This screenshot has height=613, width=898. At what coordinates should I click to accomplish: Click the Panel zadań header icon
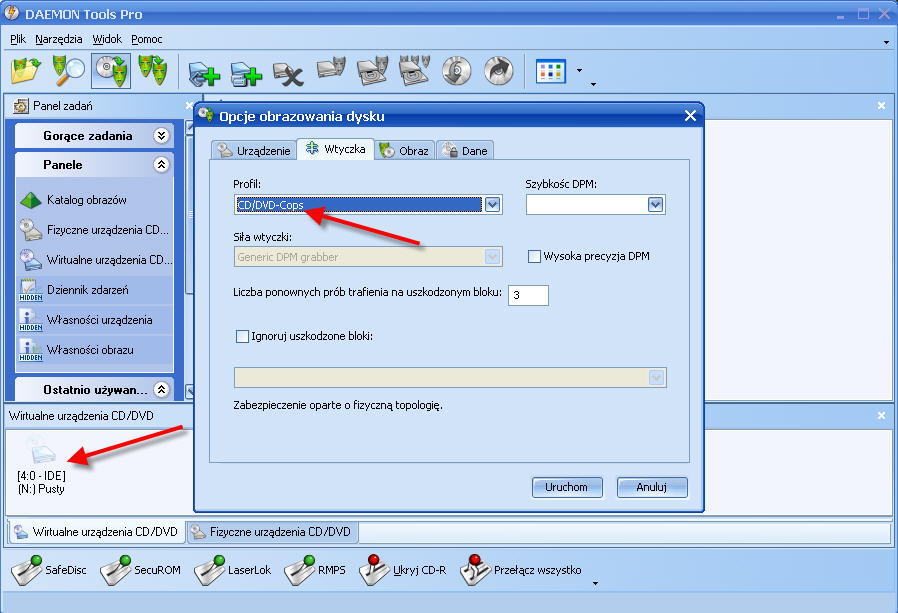tap(21, 106)
